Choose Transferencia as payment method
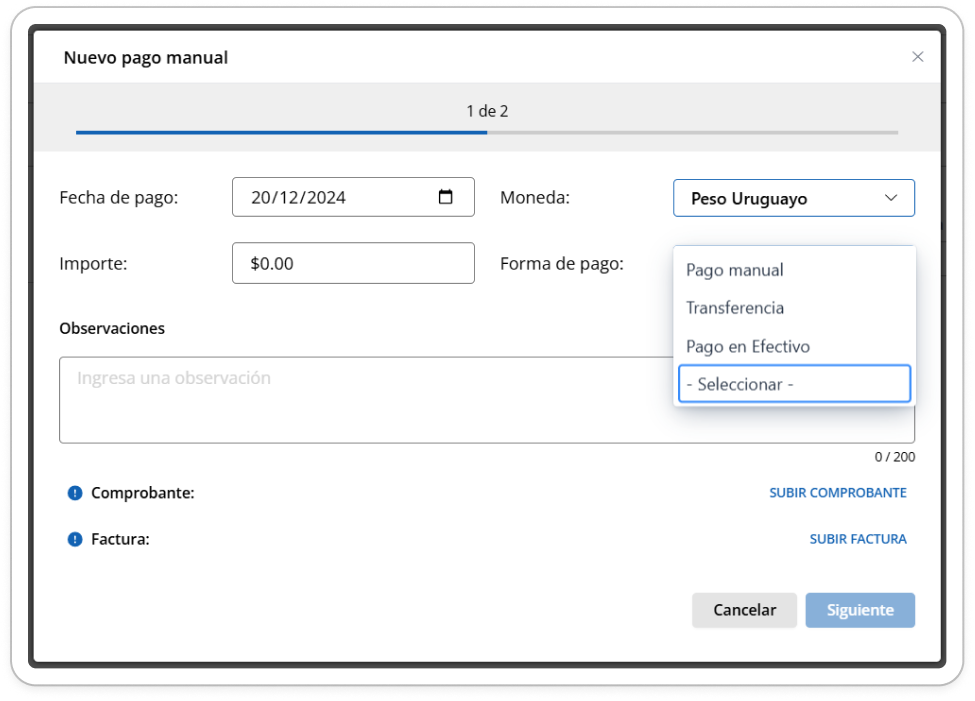The height and width of the screenshot is (701, 975). pyautogui.click(x=793, y=308)
